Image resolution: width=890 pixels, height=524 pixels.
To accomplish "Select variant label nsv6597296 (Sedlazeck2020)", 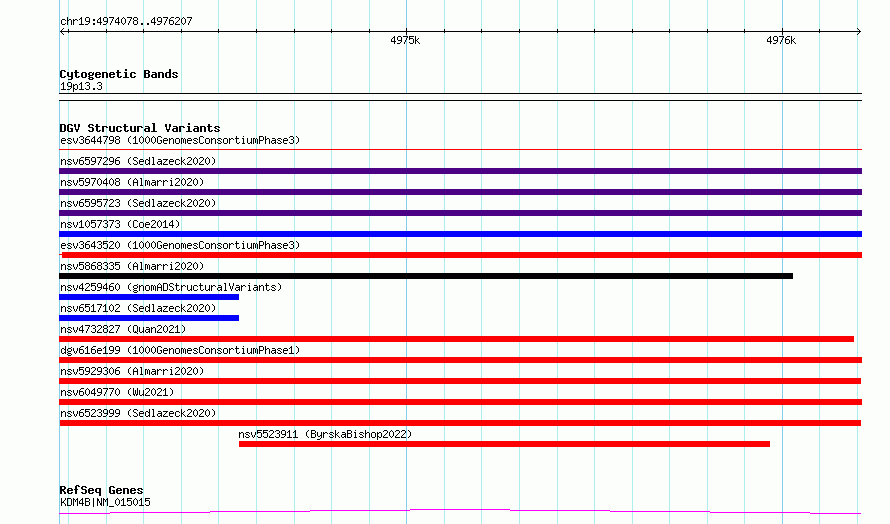I will tap(138, 161).
